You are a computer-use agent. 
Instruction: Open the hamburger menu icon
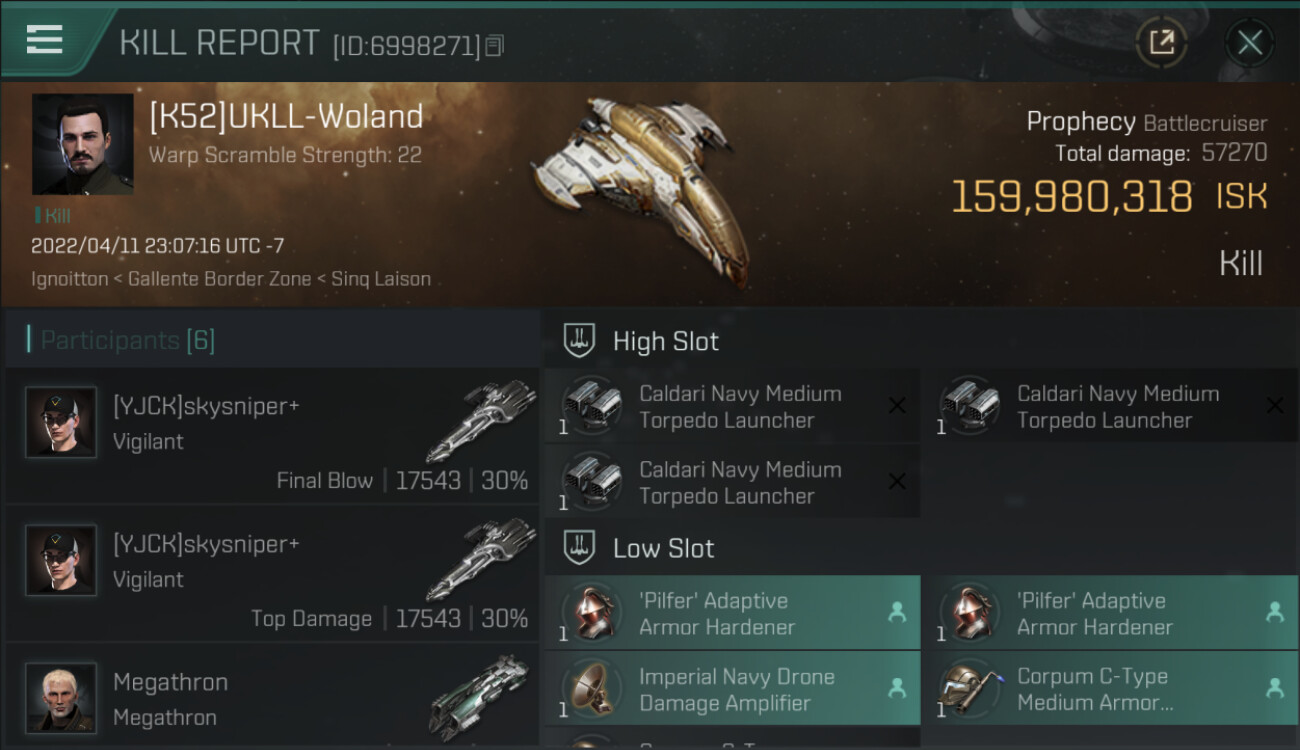point(45,40)
